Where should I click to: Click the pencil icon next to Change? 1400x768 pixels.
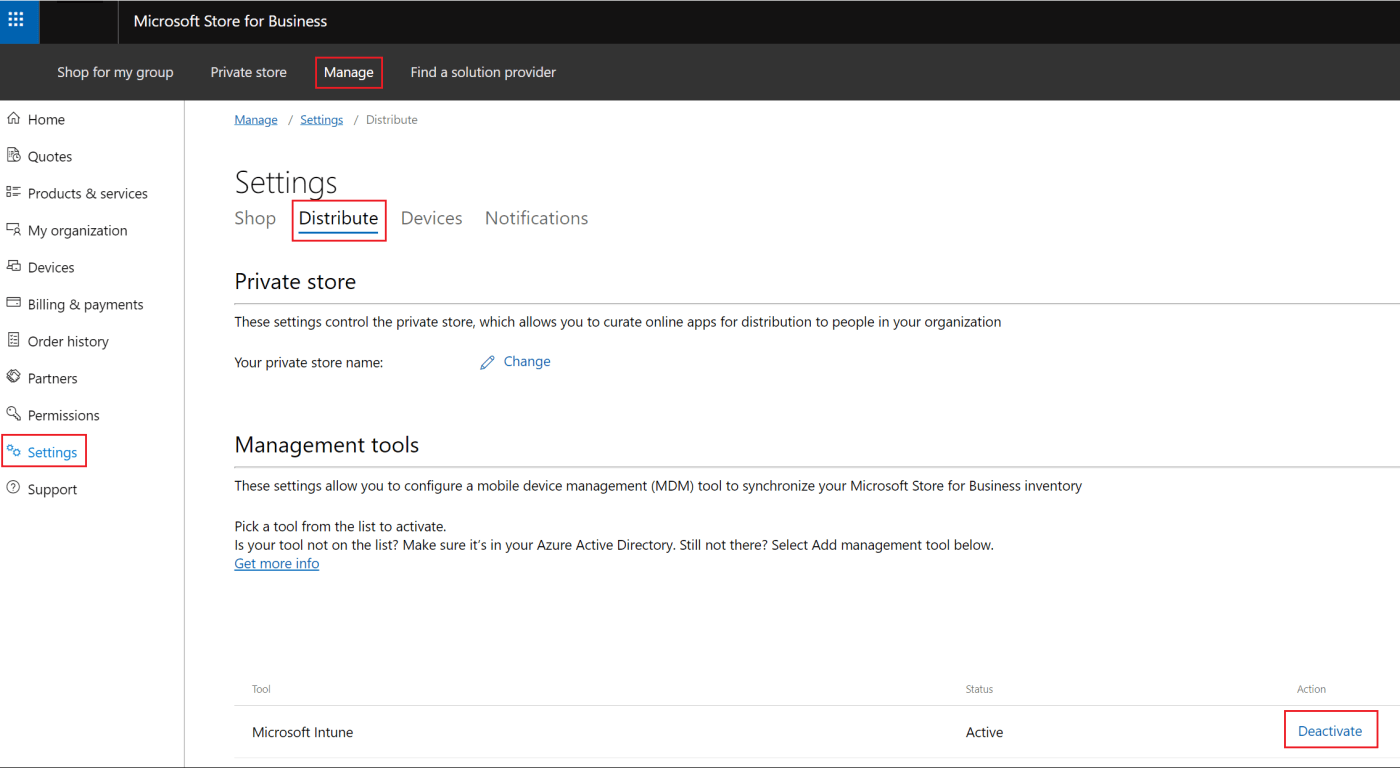(487, 361)
